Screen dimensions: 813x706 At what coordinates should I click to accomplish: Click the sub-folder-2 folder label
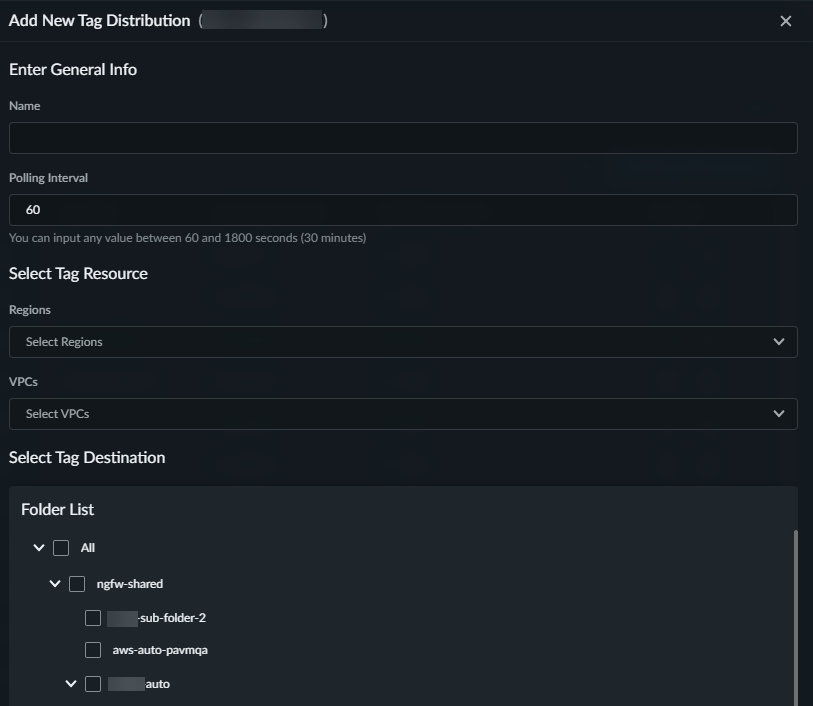[x=172, y=618]
